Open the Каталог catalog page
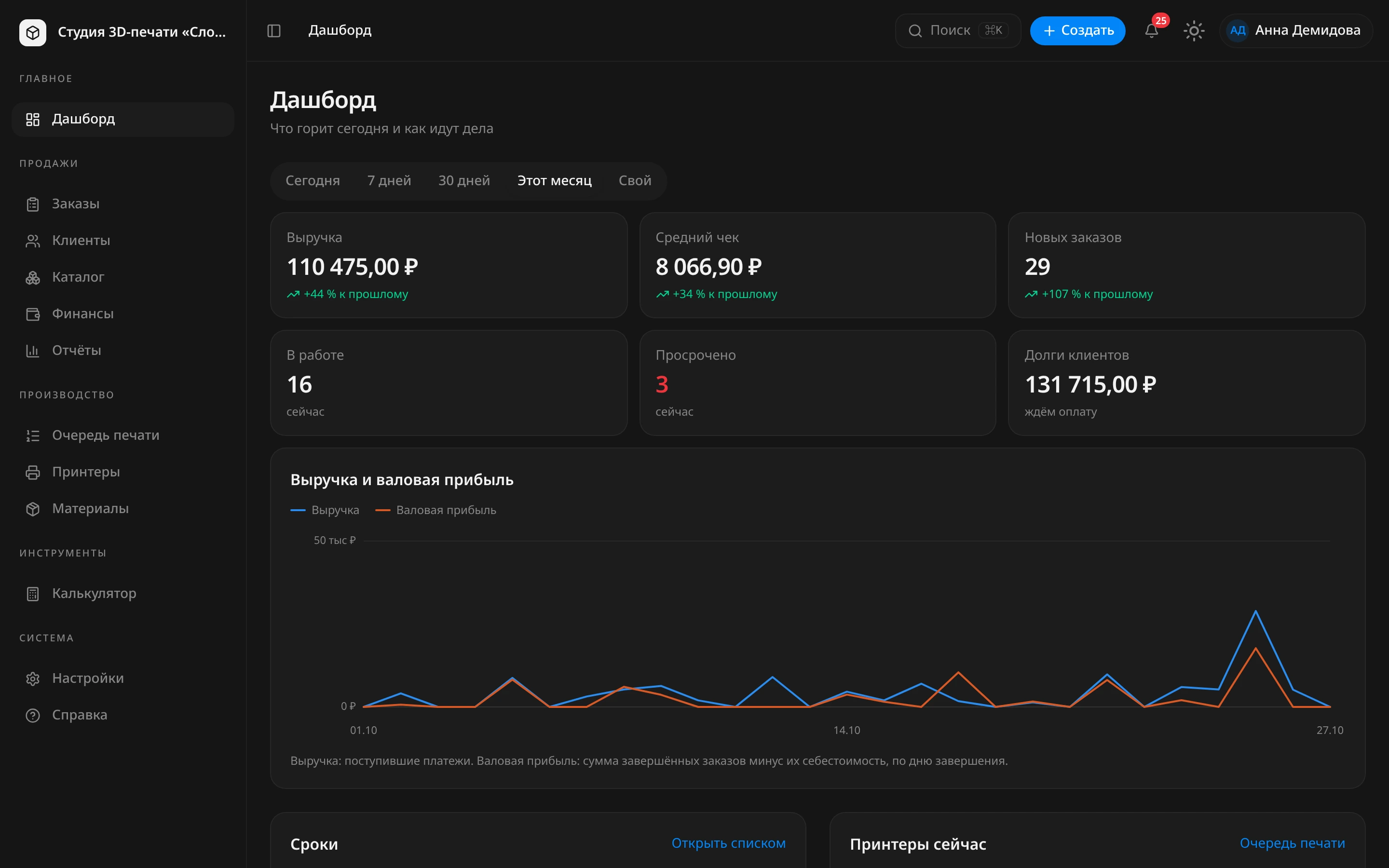 point(123,277)
